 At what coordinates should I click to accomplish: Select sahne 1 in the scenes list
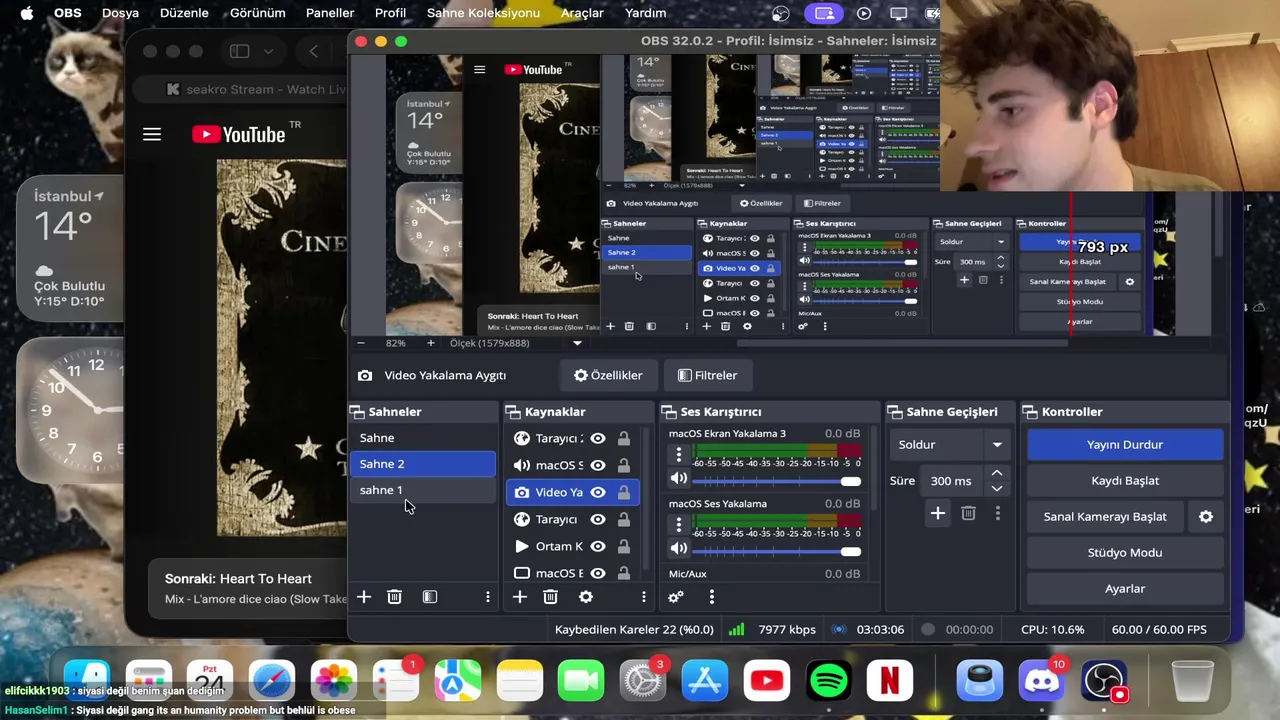tap(422, 490)
